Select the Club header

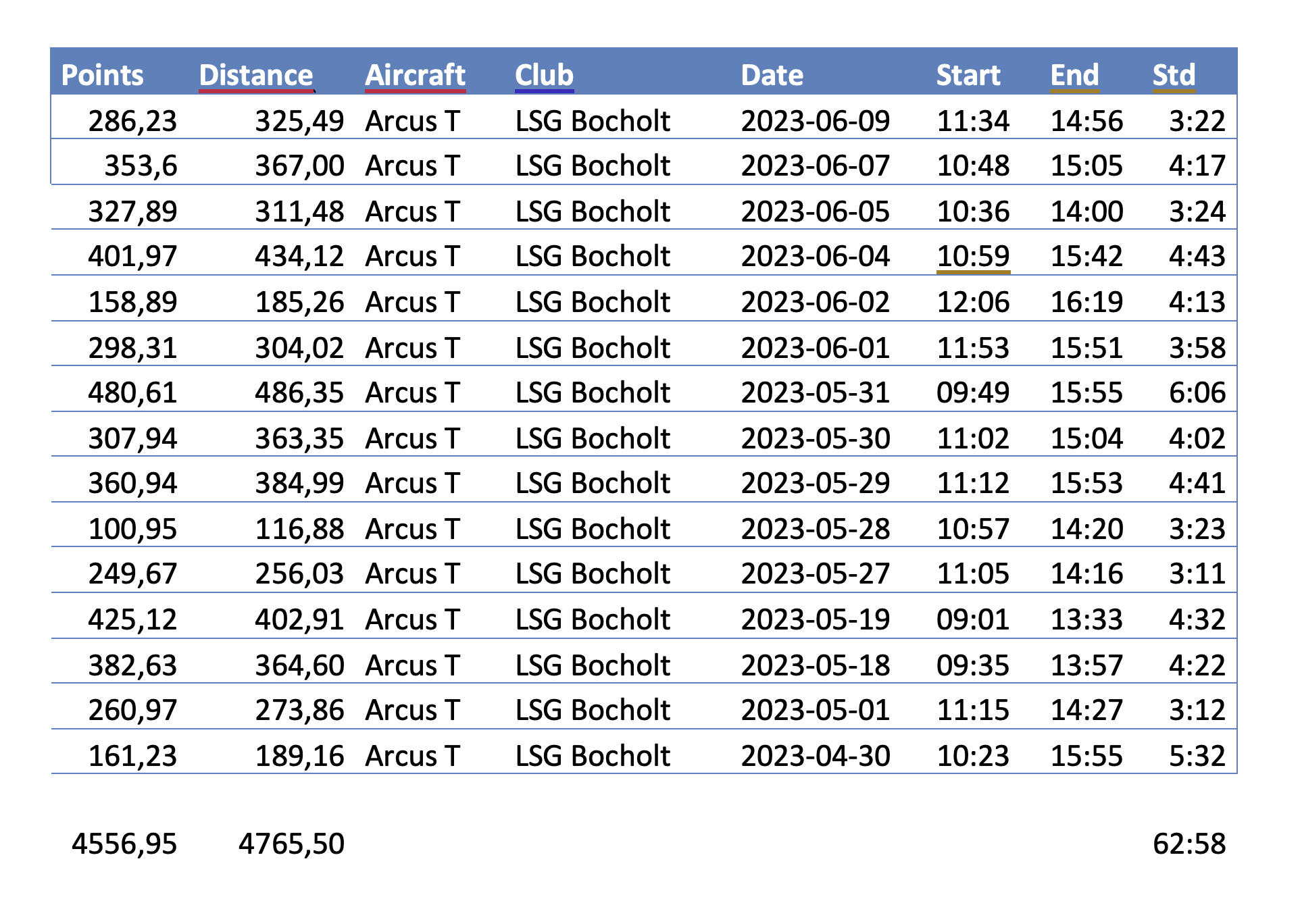click(544, 75)
